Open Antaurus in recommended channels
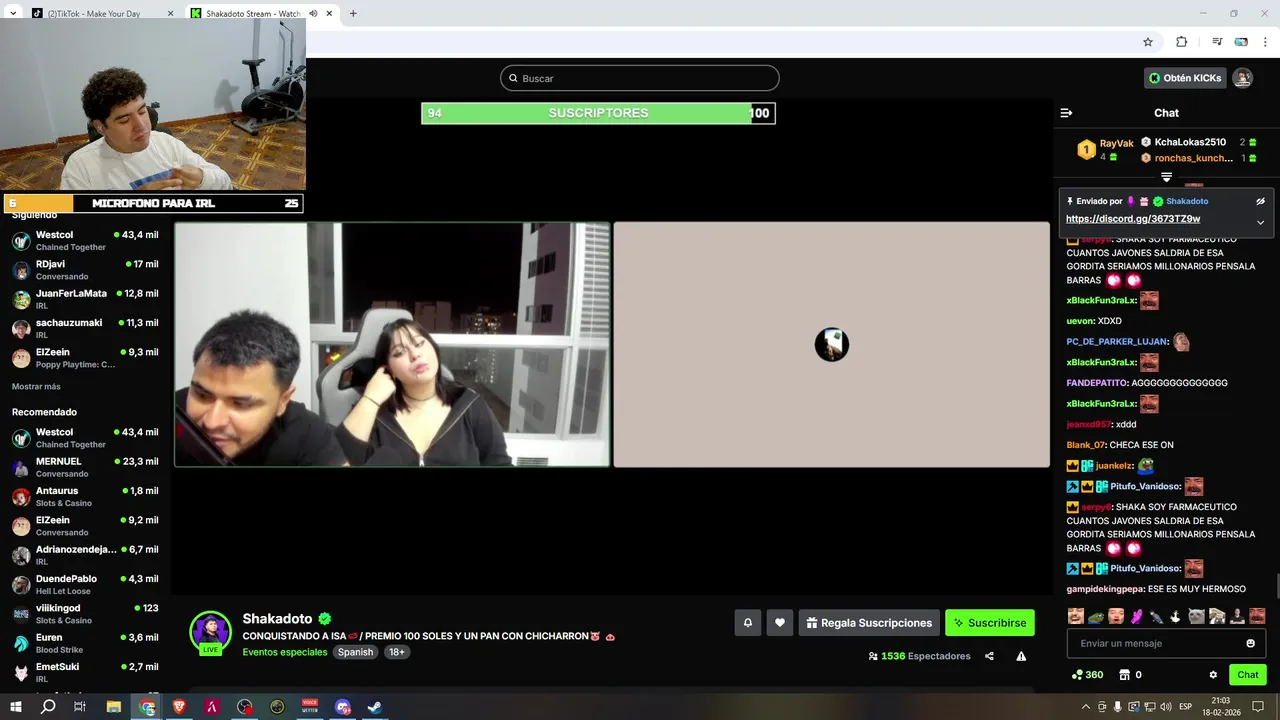 [x=85, y=496]
